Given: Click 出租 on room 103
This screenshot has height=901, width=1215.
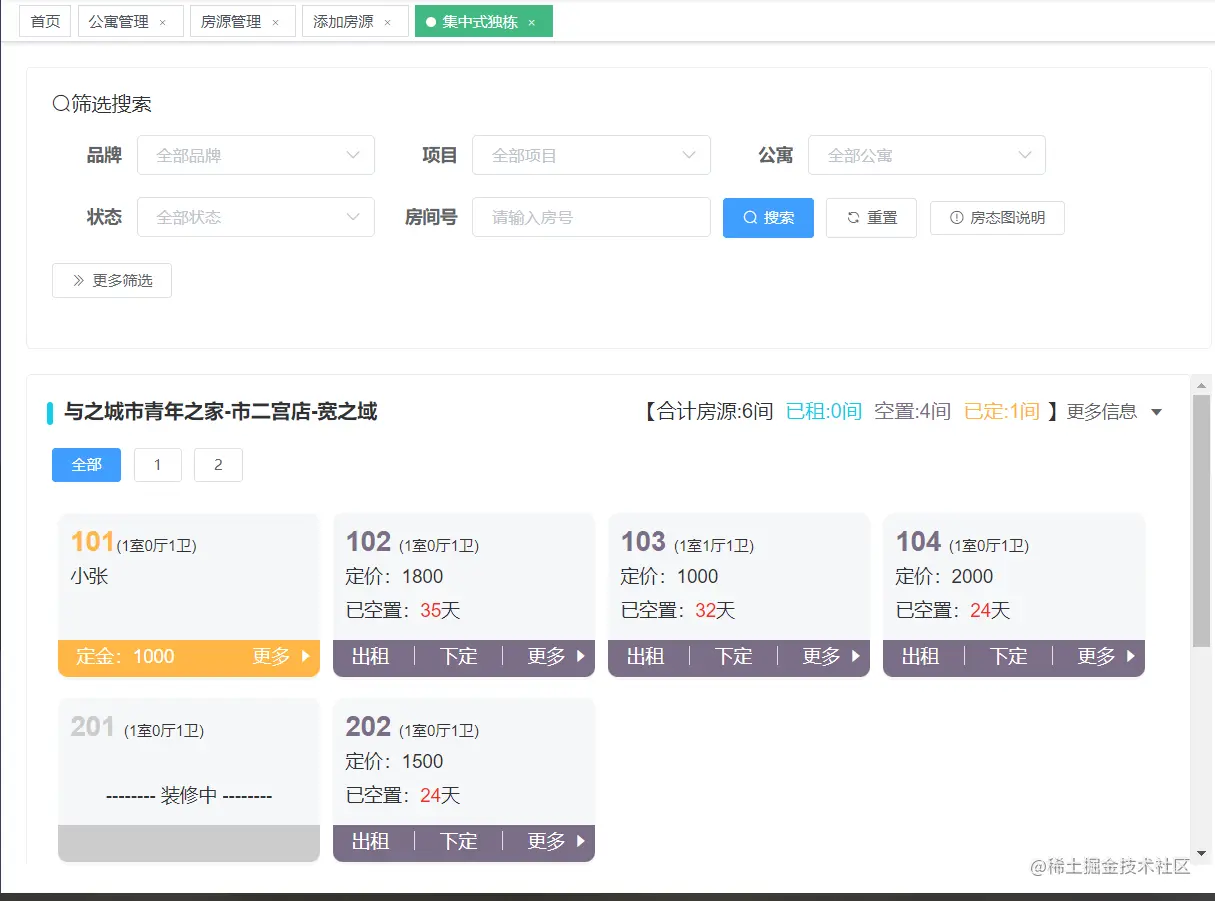Looking at the screenshot, I should coord(645,657).
